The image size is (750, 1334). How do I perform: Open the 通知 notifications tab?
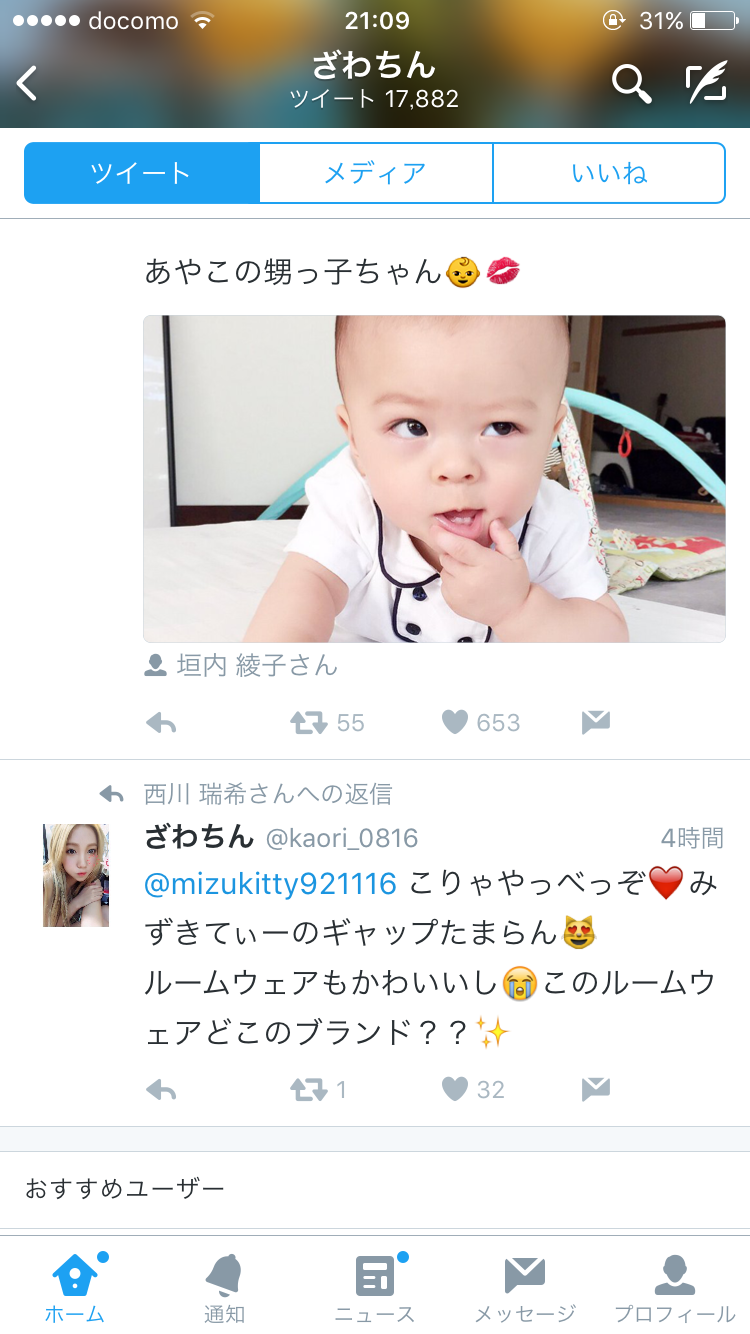(224, 1287)
